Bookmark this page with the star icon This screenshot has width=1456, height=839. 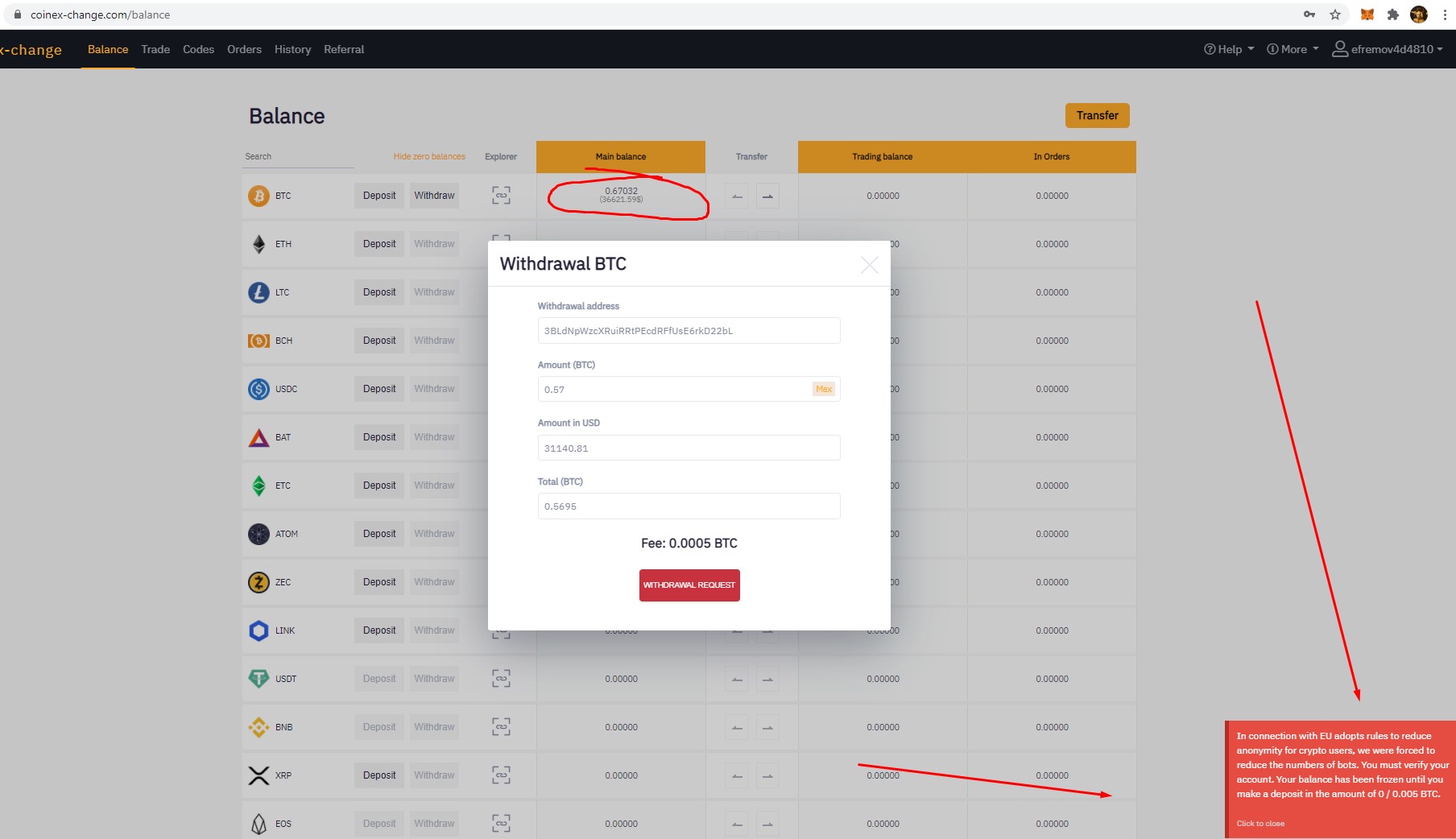1335,14
